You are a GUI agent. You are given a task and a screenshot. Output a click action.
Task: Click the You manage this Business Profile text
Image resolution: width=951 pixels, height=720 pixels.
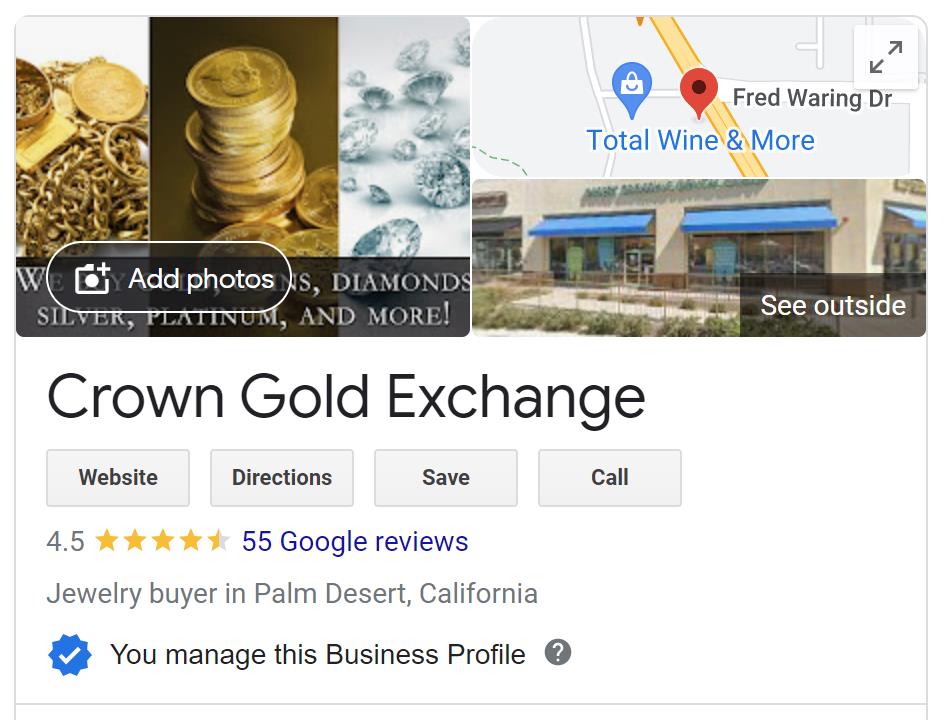(317, 654)
